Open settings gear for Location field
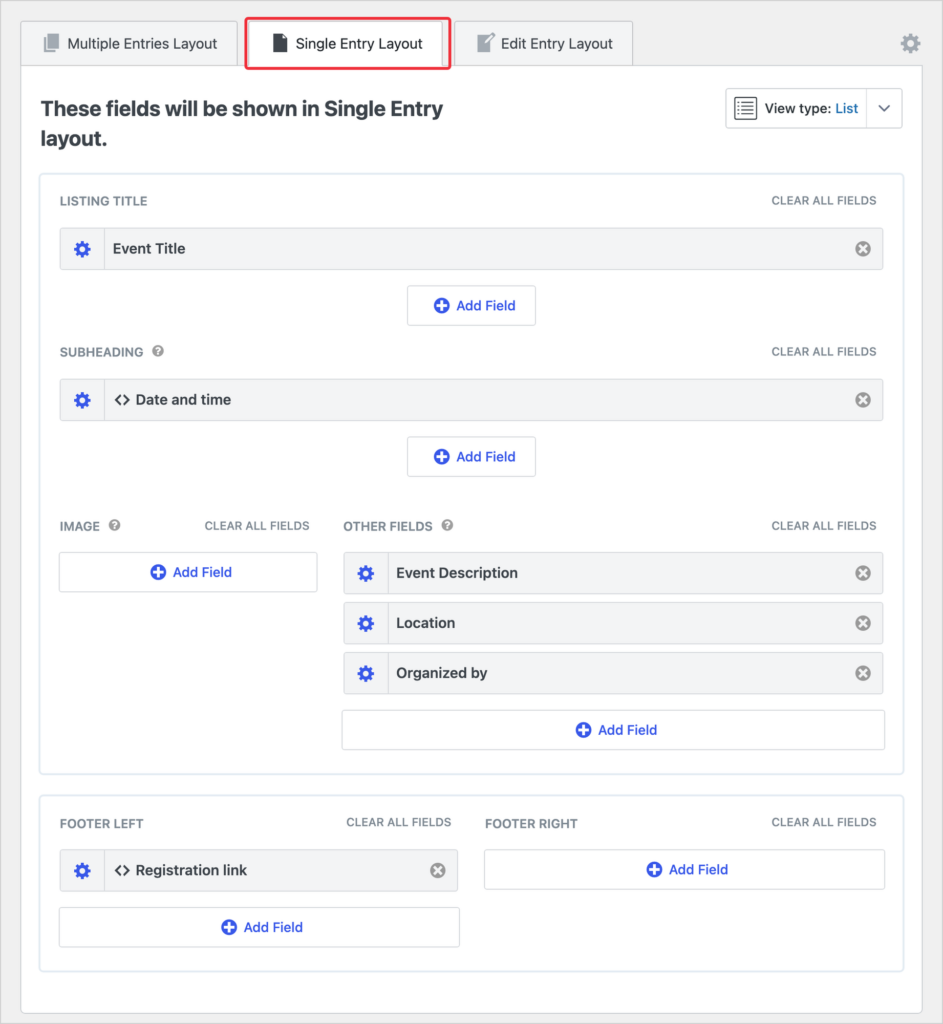943x1024 pixels. tap(366, 624)
